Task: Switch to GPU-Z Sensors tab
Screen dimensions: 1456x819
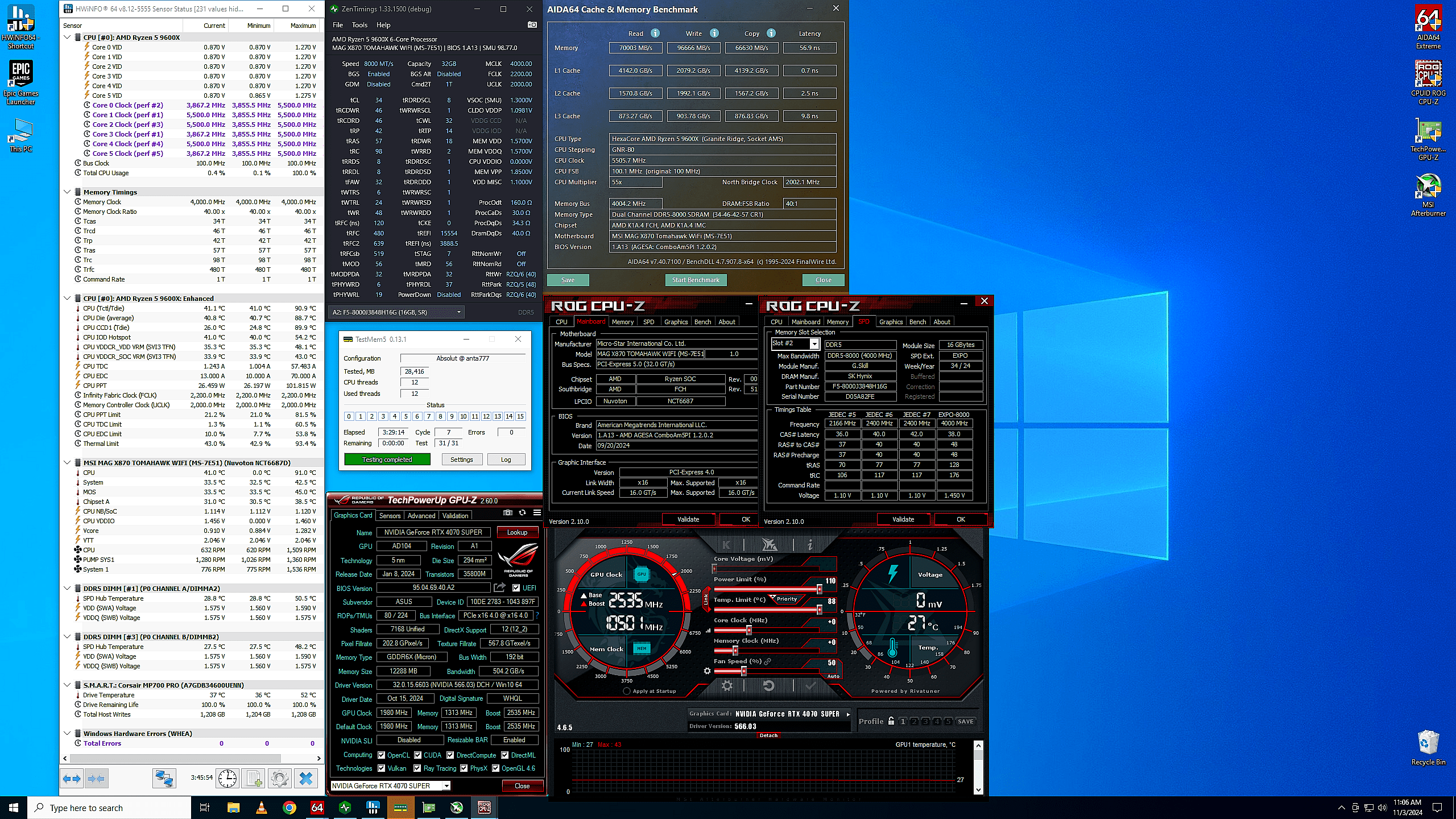Action: point(390,516)
